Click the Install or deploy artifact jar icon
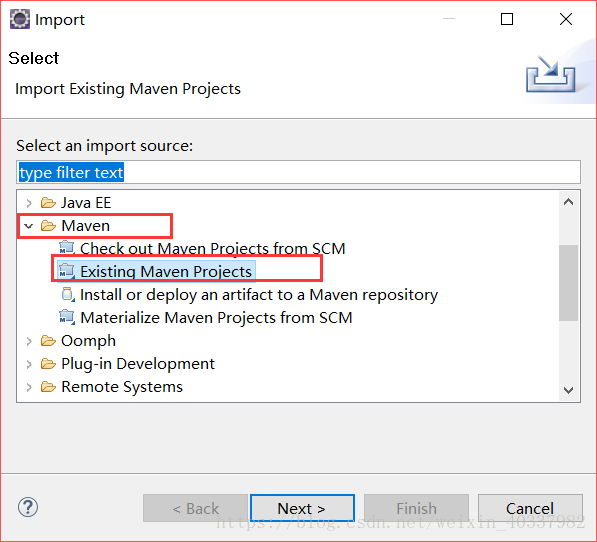The width and height of the screenshot is (597, 542). (67, 294)
